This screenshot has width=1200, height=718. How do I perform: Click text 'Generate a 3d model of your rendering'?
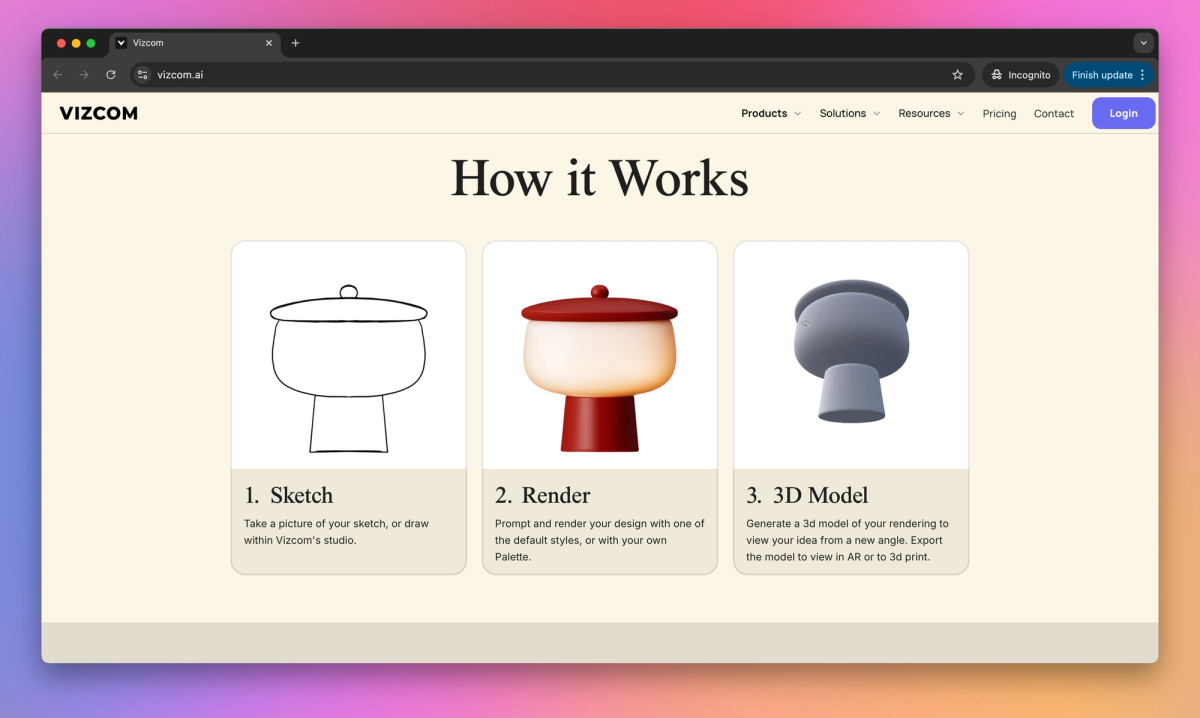[840, 523]
